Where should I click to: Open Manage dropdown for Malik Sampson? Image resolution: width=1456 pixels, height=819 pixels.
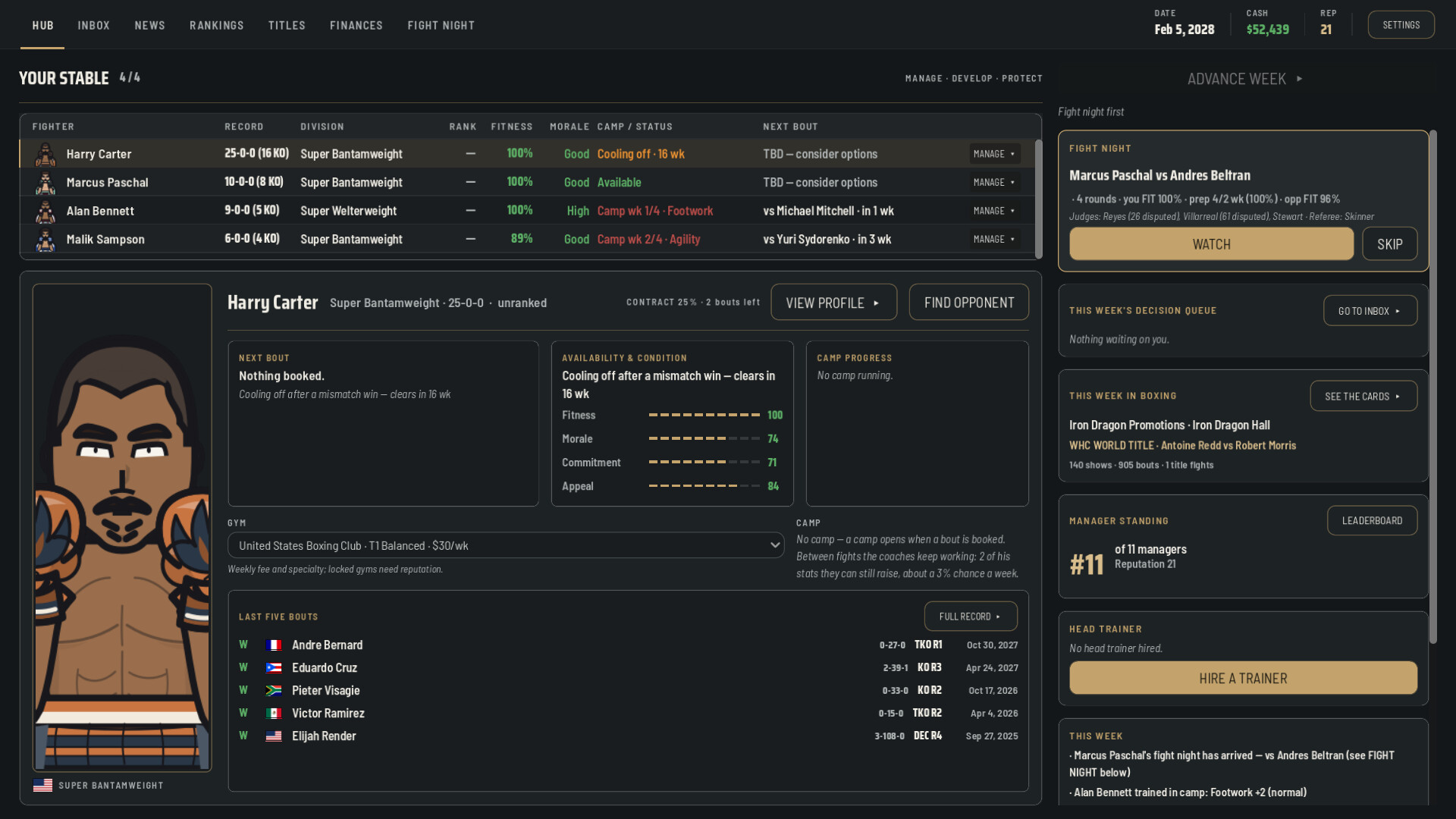tap(994, 240)
